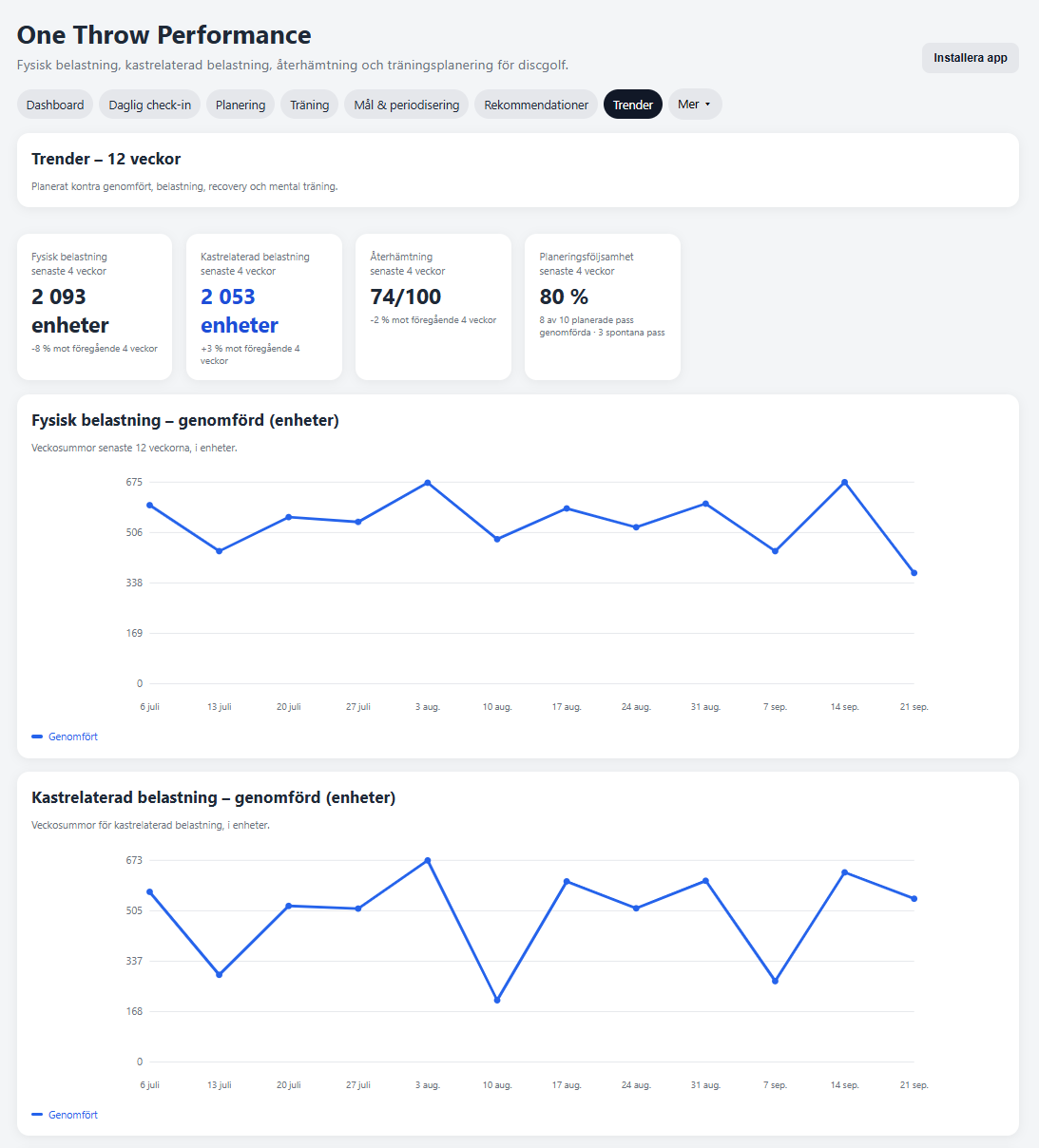Click the 10 aug. data point in Kastrelaterad belastning chart
The image size is (1039, 1148).
click(497, 1000)
